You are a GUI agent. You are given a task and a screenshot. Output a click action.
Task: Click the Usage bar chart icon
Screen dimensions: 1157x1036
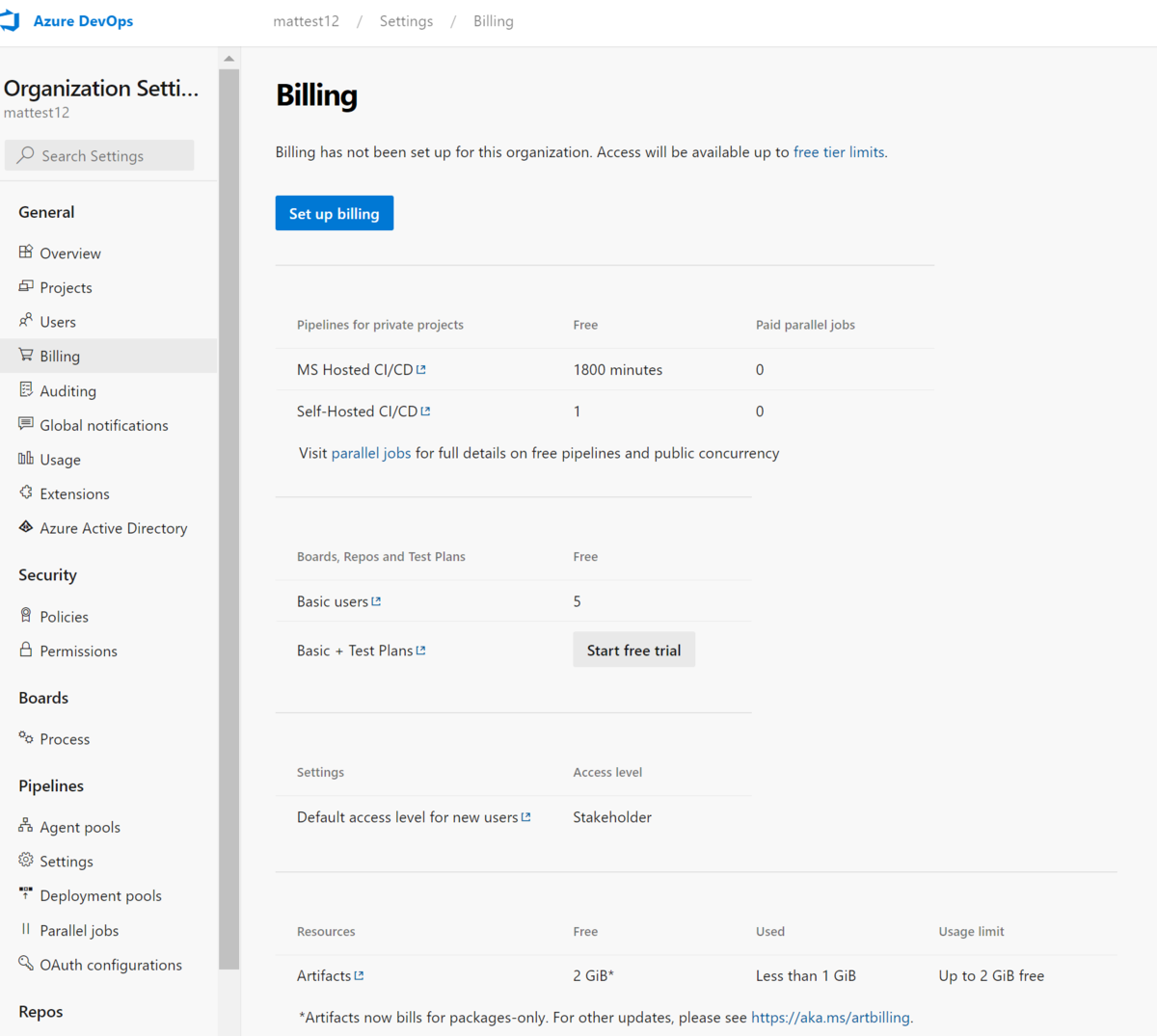click(x=26, y=458)
